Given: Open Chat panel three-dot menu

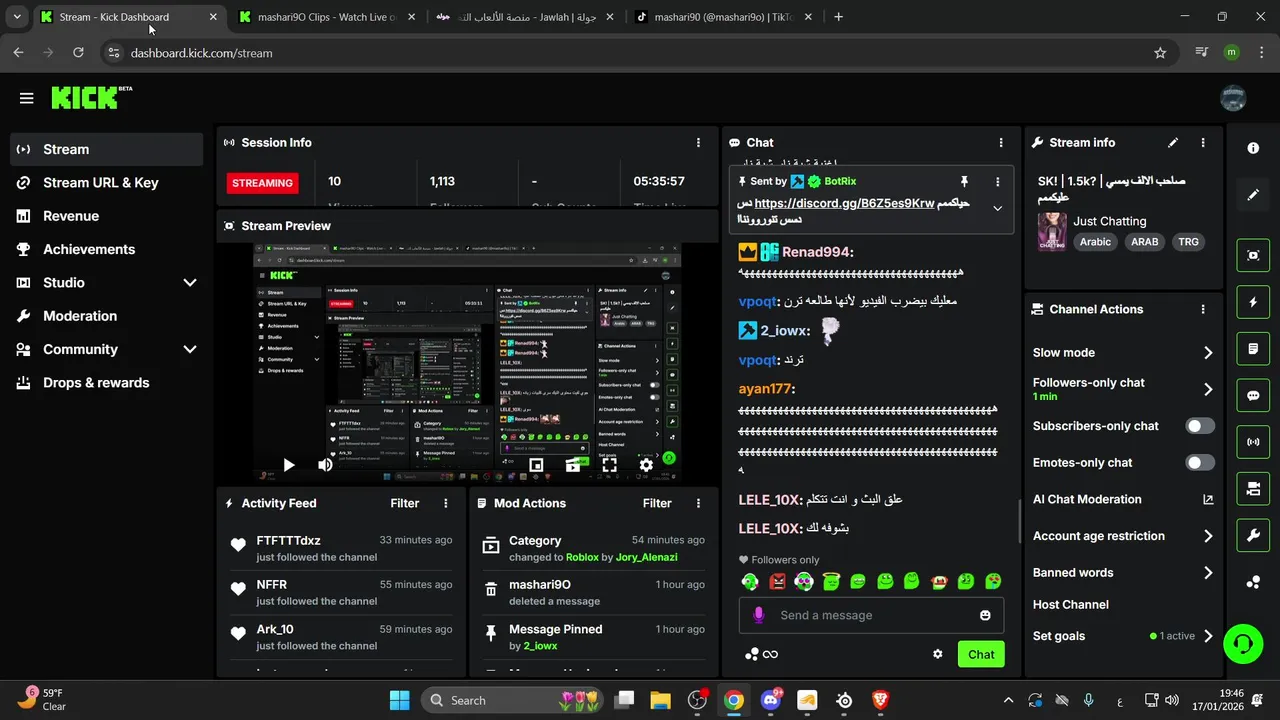Looking at the screenshot, I should (x=1001, y=143).
